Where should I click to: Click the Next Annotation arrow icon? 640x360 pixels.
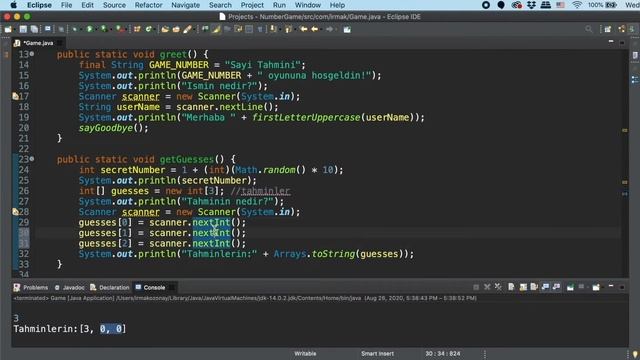click(x=273, y=29)
